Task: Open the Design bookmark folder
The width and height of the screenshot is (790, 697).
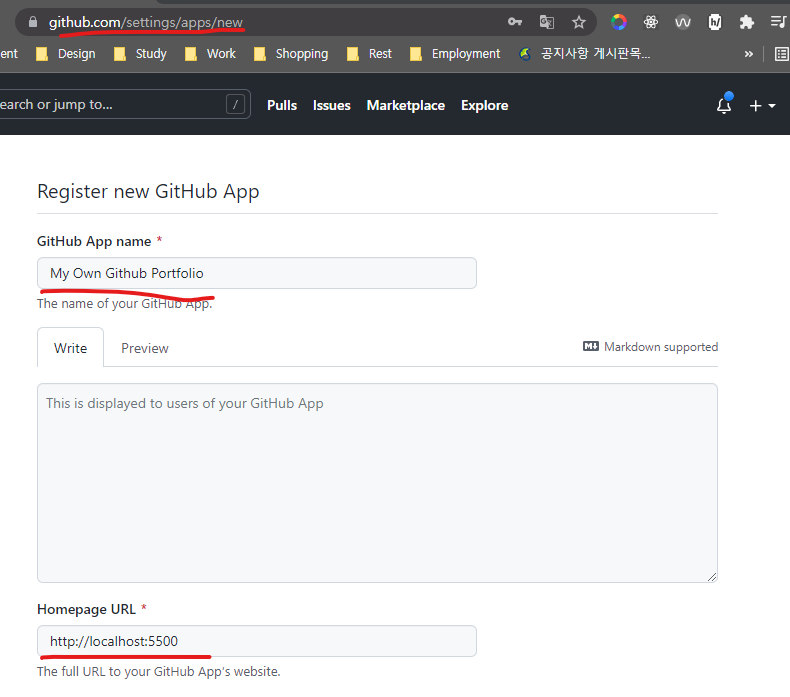Action: (x=65, y=53)
